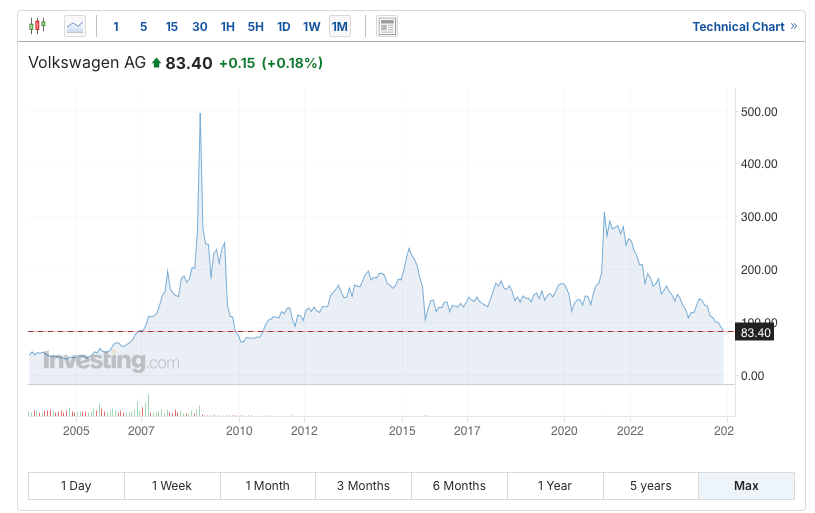The image size is (815, 513).
Task: Click the 300.00 y-axis label
Action: tap(759, 217)
